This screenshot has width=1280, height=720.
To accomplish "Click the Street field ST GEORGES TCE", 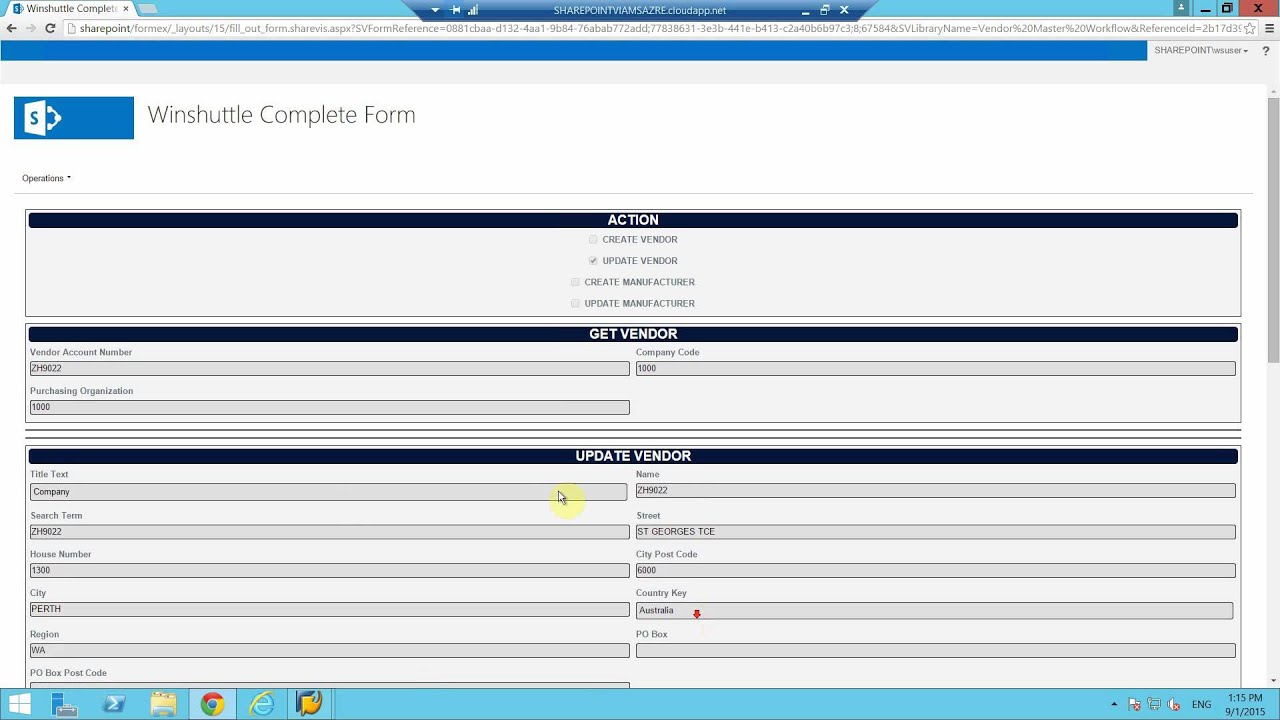I will (935, 531).
